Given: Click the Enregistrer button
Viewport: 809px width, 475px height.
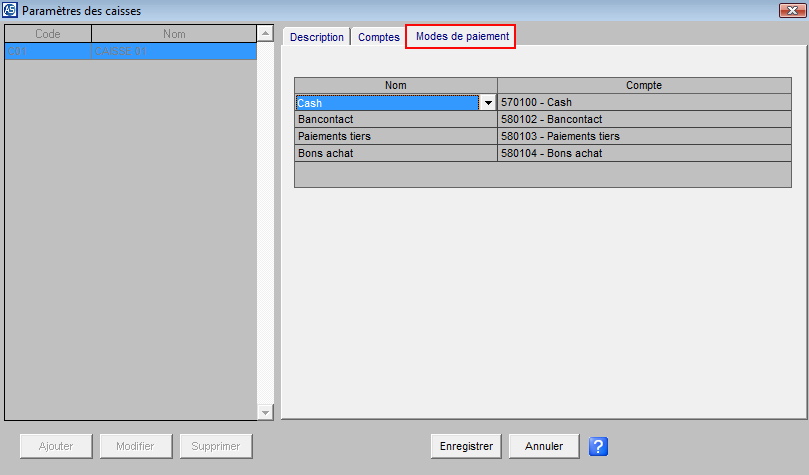Looking at the screenshot, I should (x=466, y=446).
